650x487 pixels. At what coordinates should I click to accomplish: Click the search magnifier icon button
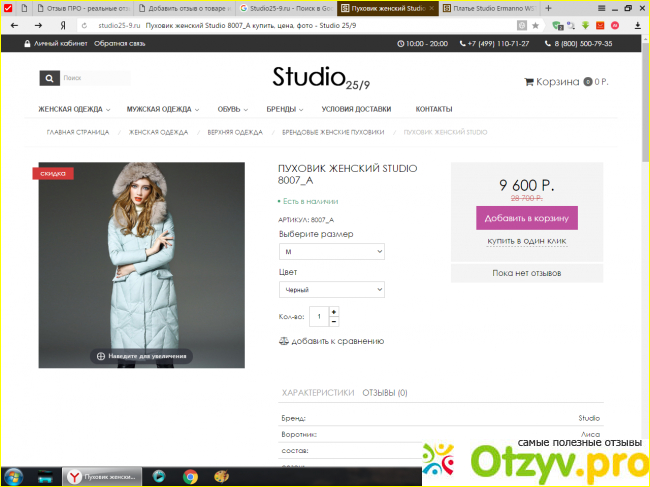49,78
